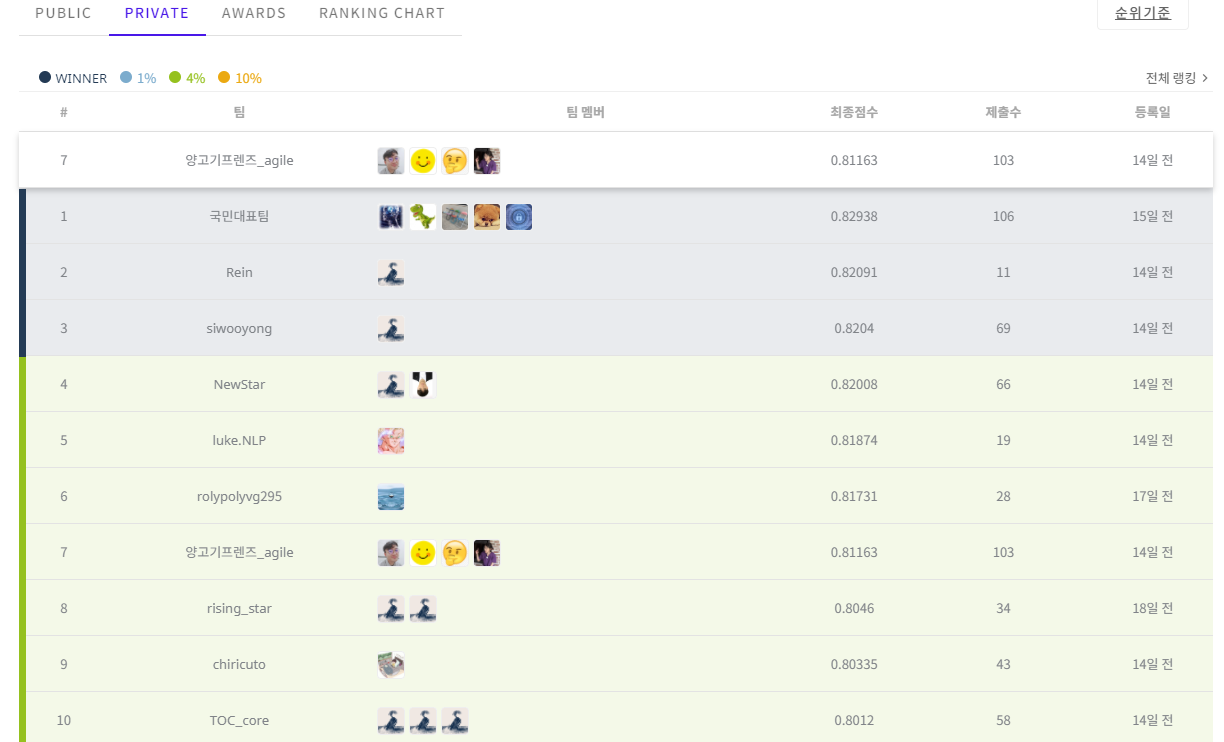Click the 팀 멤버 column header

pos(586,112)
